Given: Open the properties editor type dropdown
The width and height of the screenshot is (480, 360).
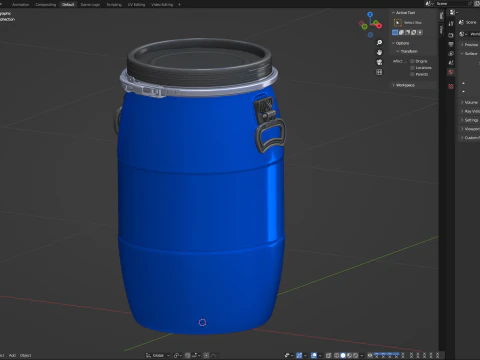Looking at the screenshot, I should tap(453, 12).
